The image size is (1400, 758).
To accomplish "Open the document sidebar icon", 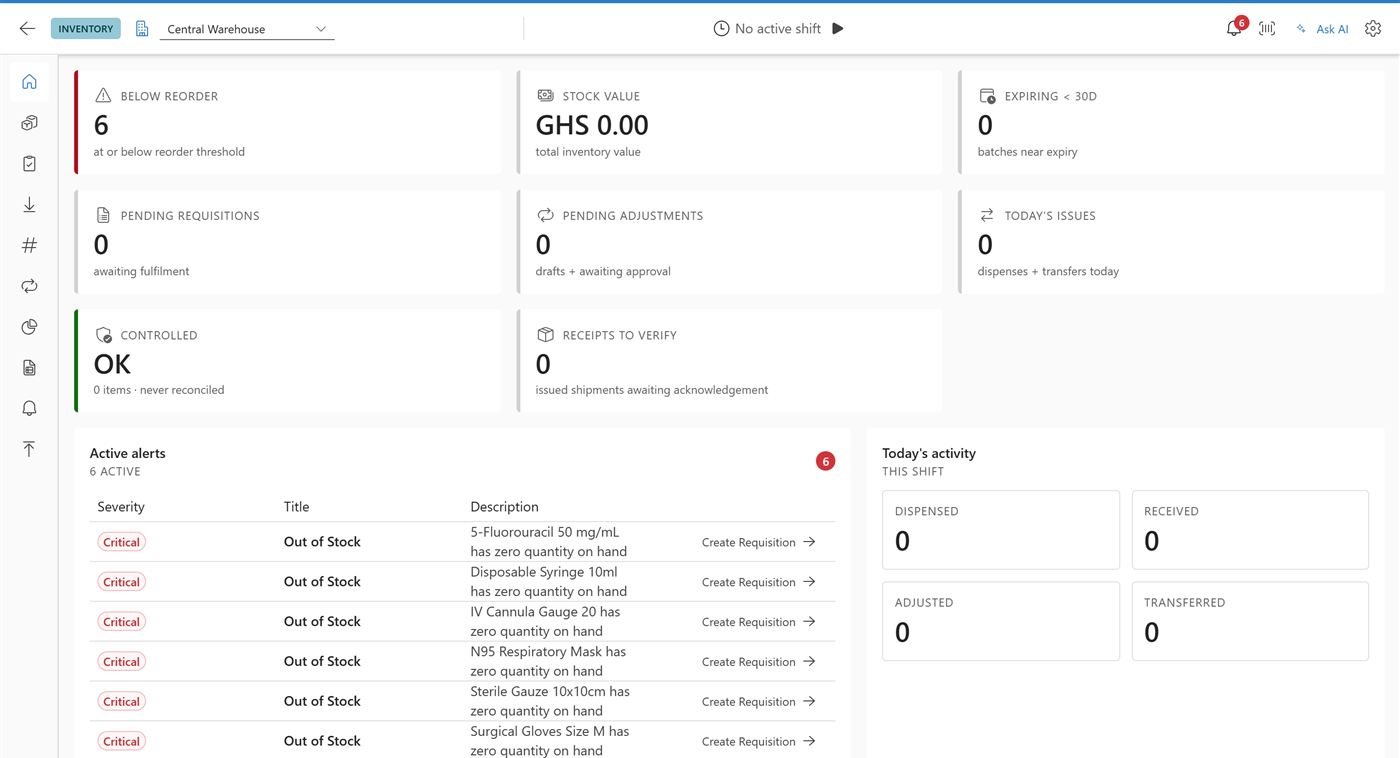I will tap(29, 368).
